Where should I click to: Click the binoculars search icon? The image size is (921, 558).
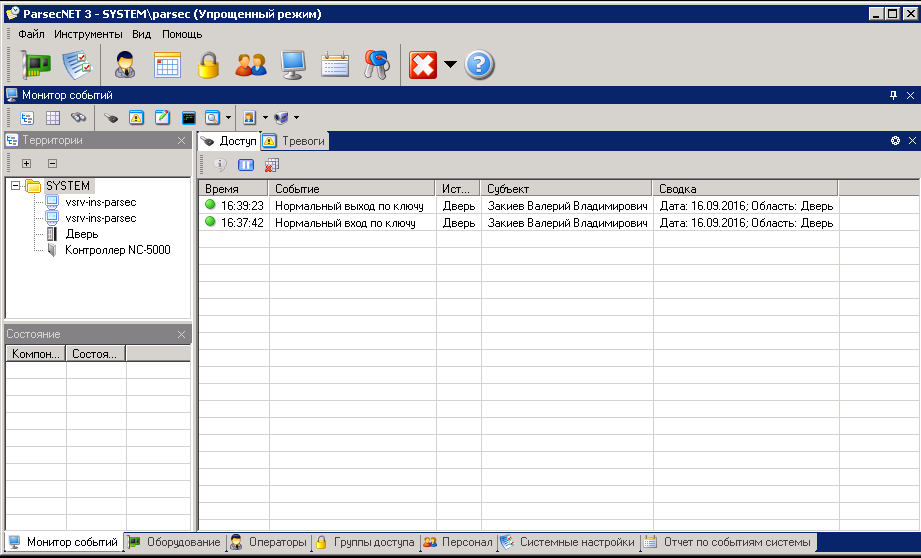78,117
